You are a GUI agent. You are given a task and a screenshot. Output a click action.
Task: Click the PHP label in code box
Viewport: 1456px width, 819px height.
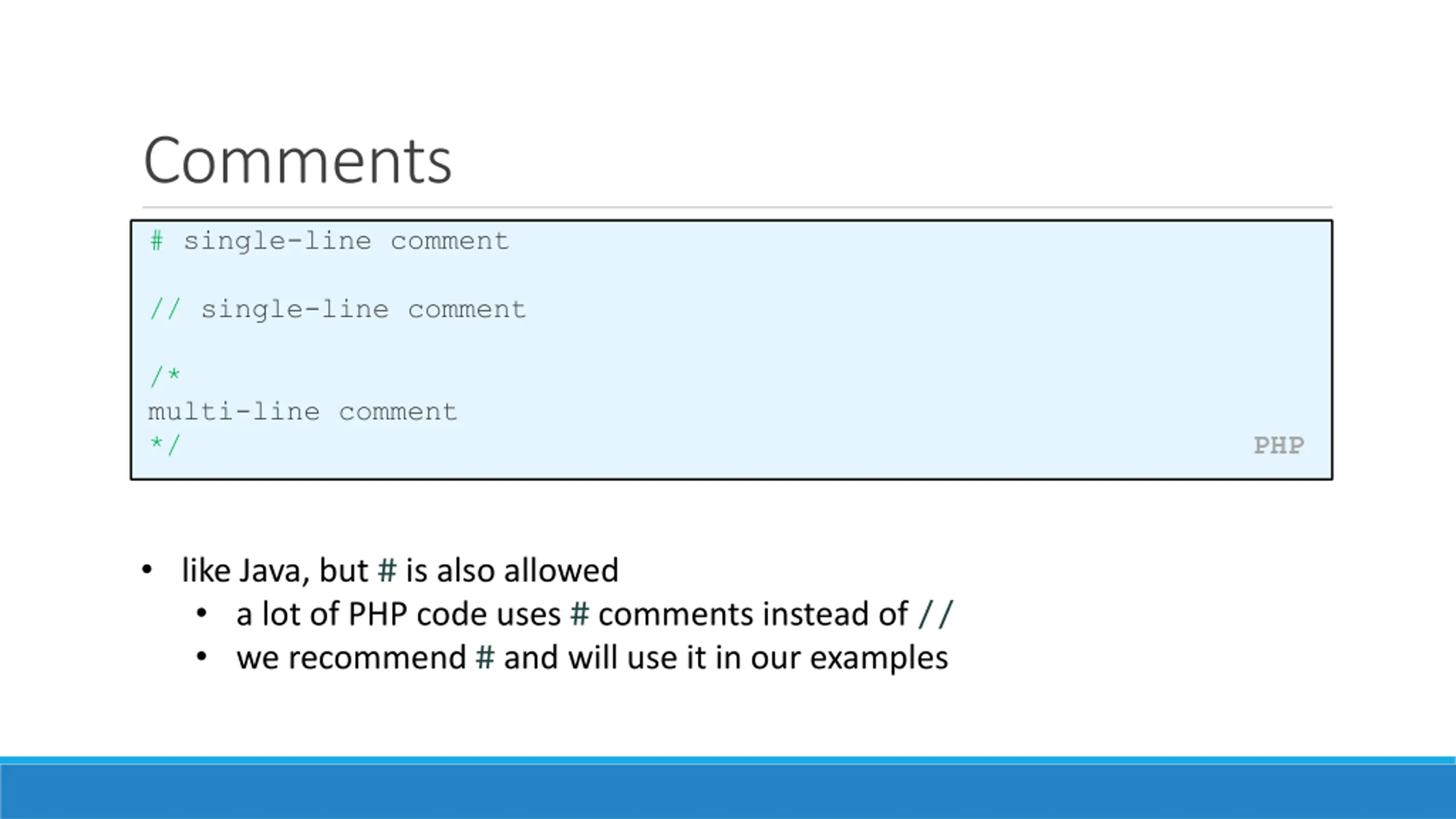(1279, 445)
